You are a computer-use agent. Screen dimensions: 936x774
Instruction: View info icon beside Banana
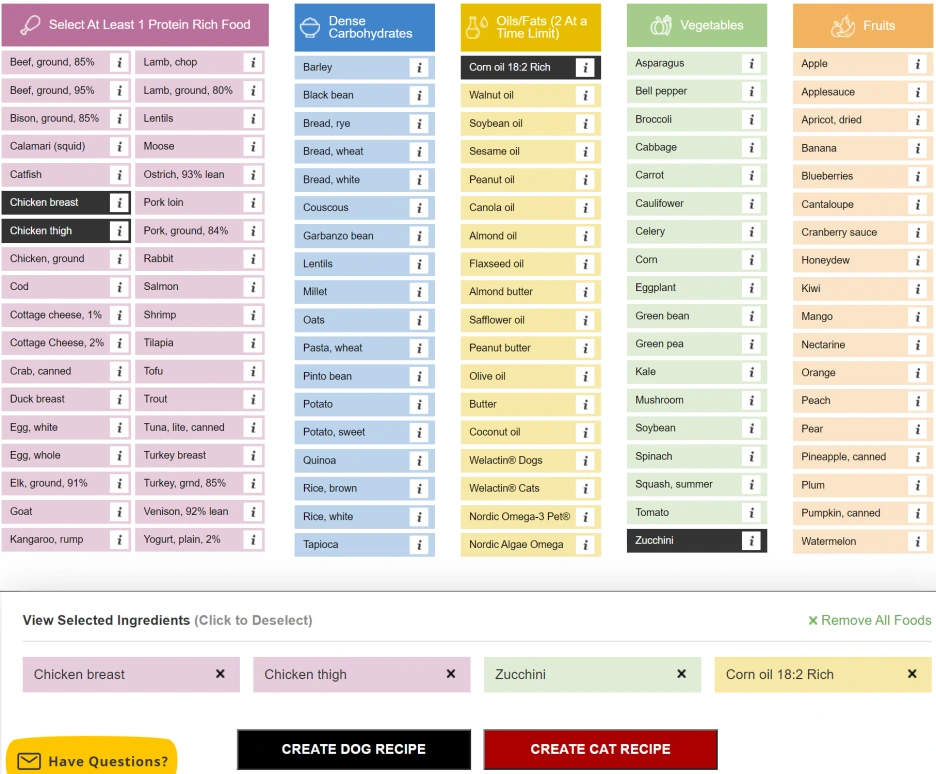(917, 148)
